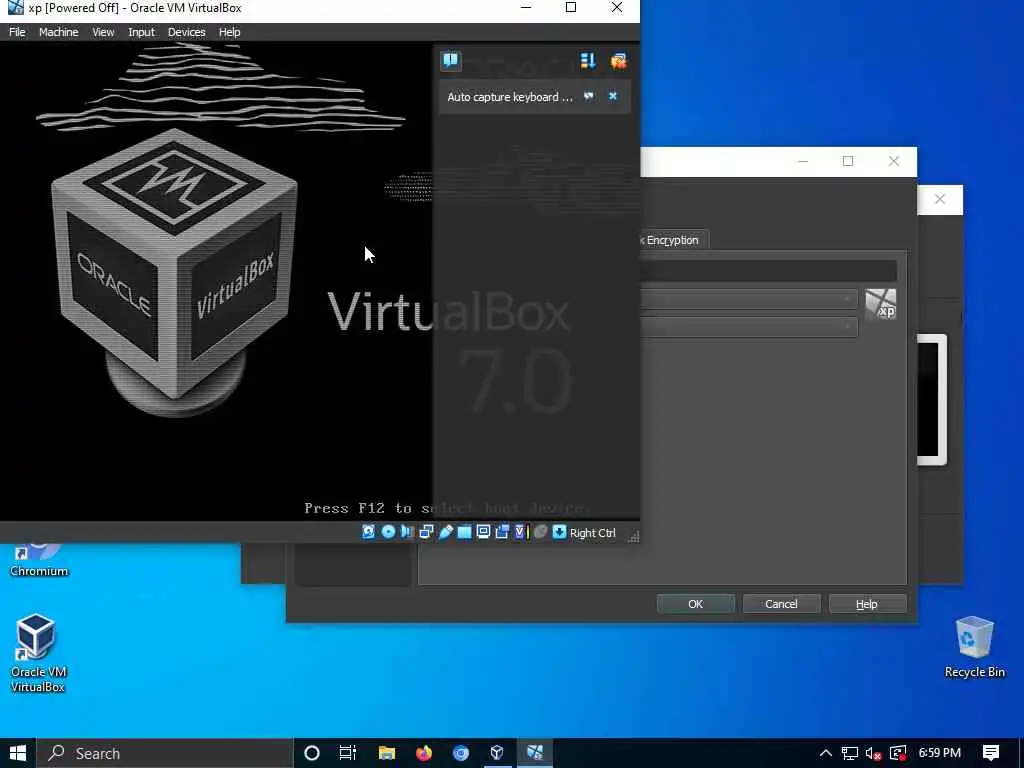Image resolution: width=1024 pixels, height=768 pixels.
Task: Open the second dropdown in settings dialog
Action: (x=748, y=327)
